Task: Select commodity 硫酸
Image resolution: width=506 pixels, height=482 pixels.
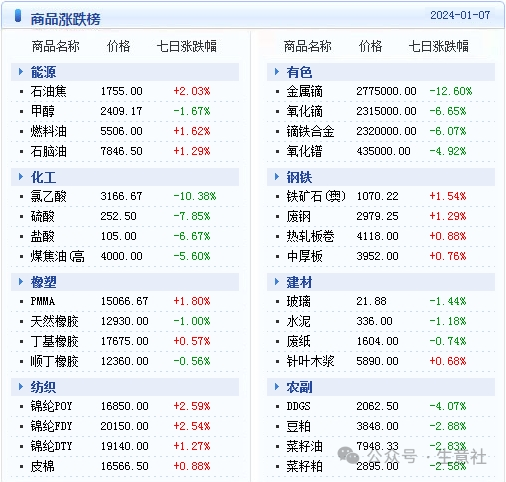Action: tap(43, 216)
